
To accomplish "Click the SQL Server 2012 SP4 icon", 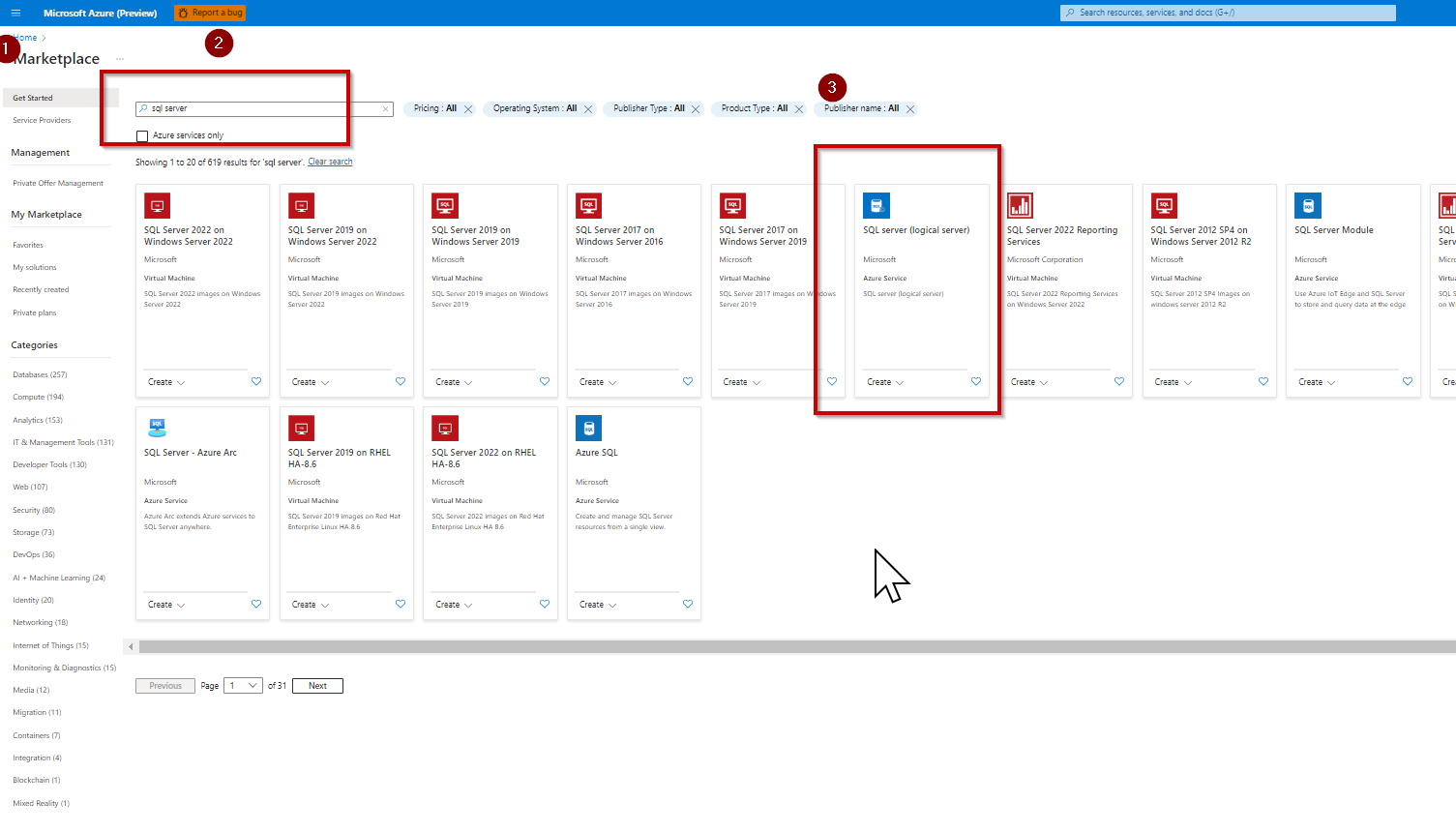I will pyautogui.click(x=1164, y=205).
